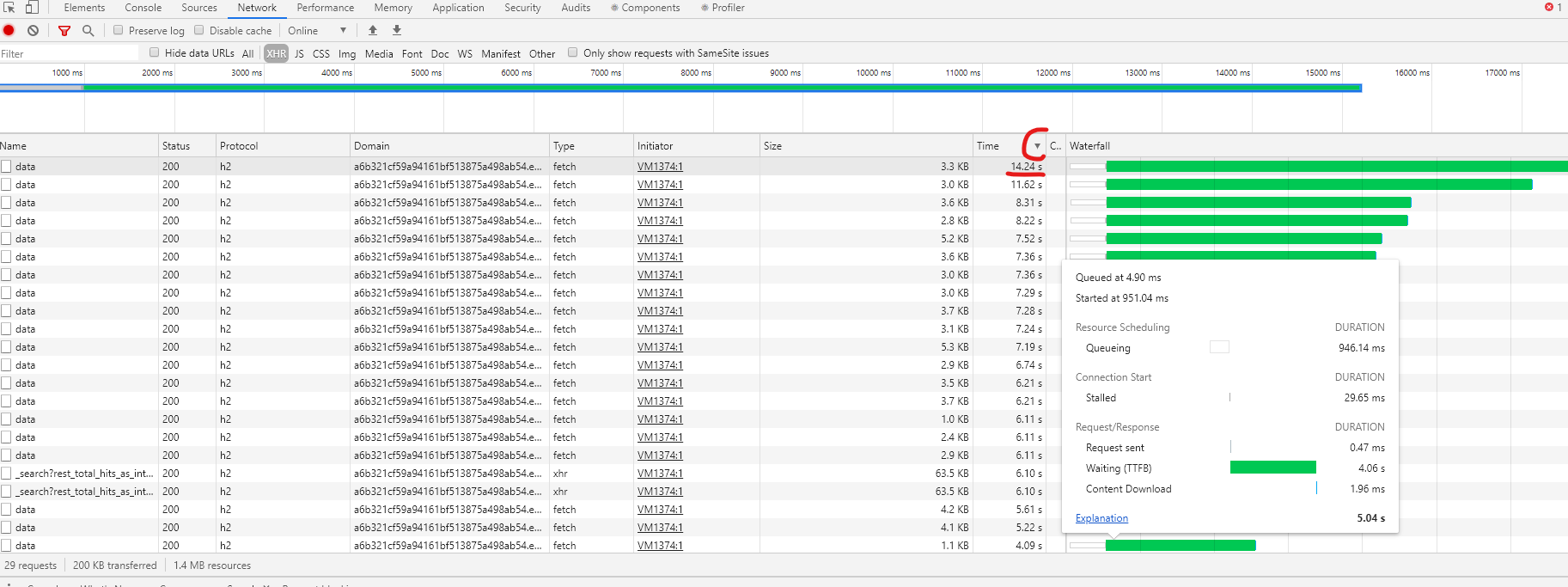Click the Waterfall column header
1568x587 pixels.
1316,146
